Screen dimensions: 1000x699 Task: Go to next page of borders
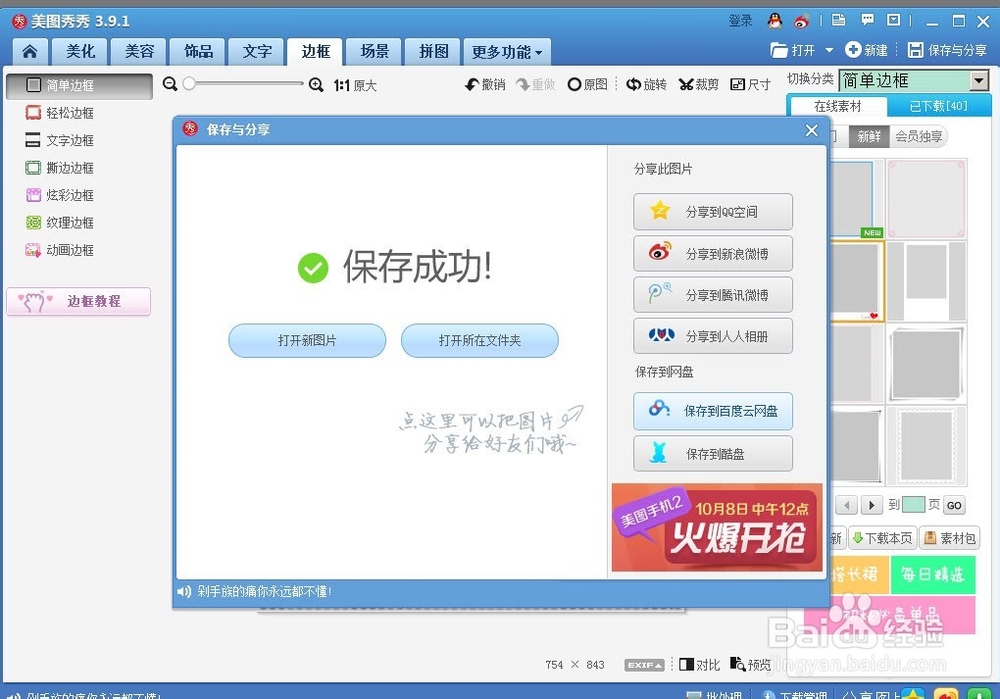click(x=871, y=505)
